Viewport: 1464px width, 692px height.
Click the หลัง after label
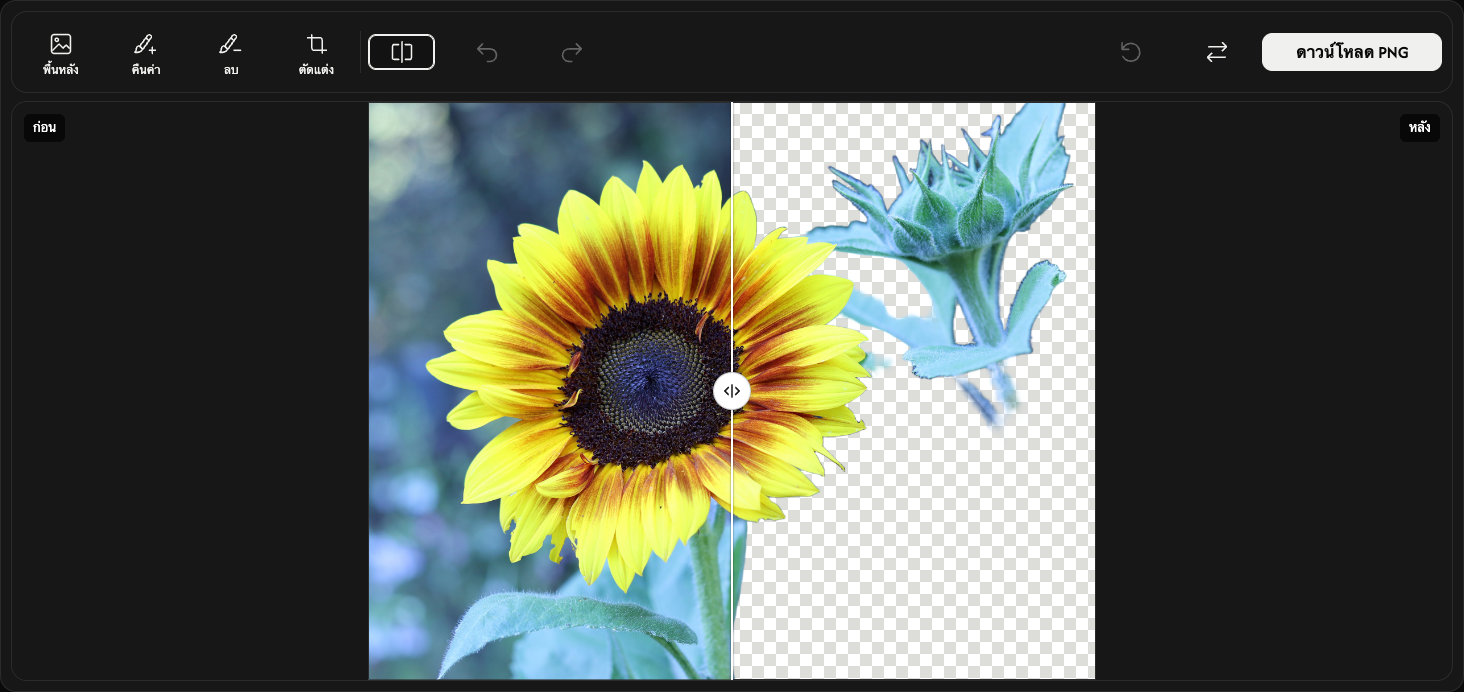[1419, 127]
